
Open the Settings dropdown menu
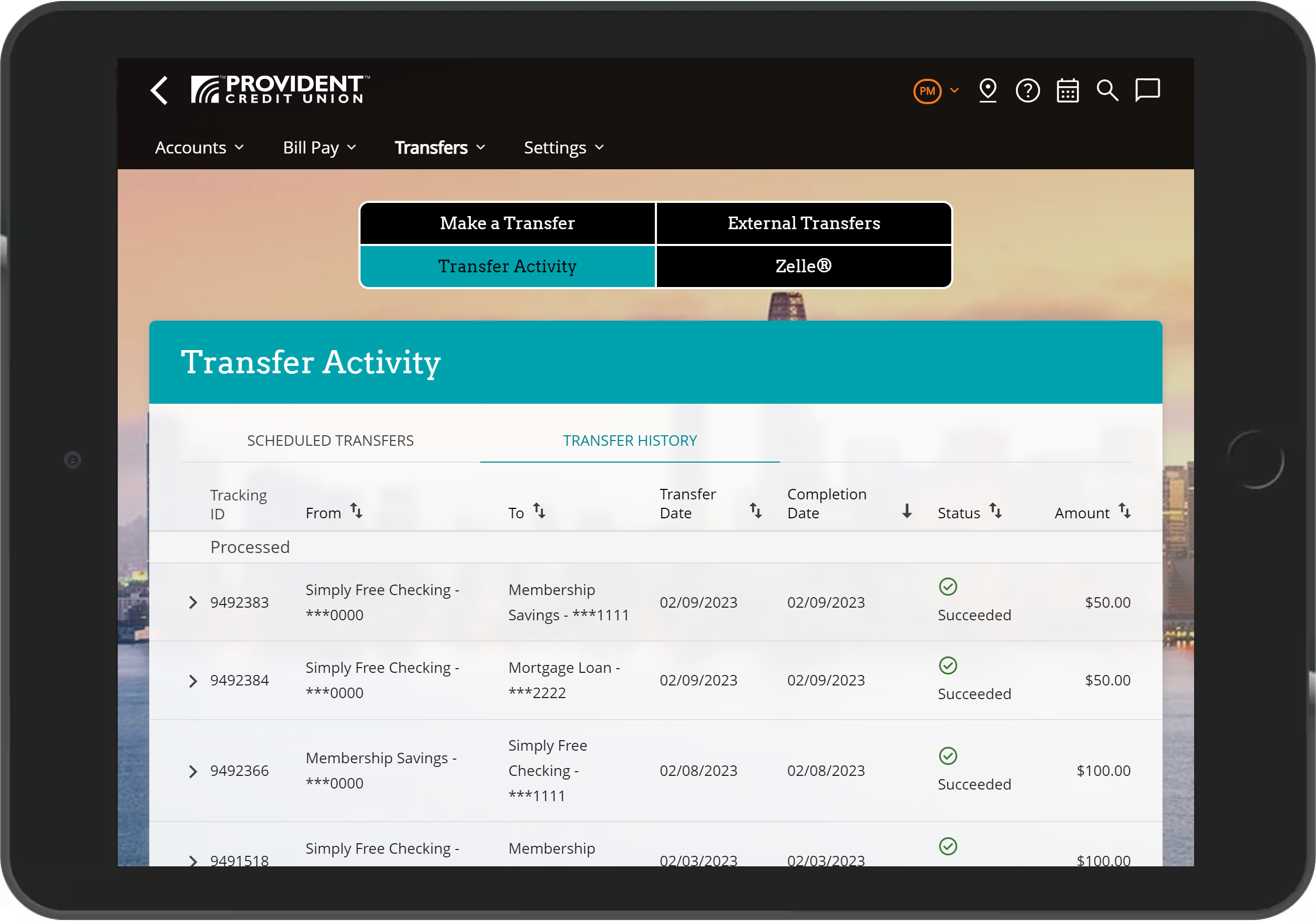[564, 147]
